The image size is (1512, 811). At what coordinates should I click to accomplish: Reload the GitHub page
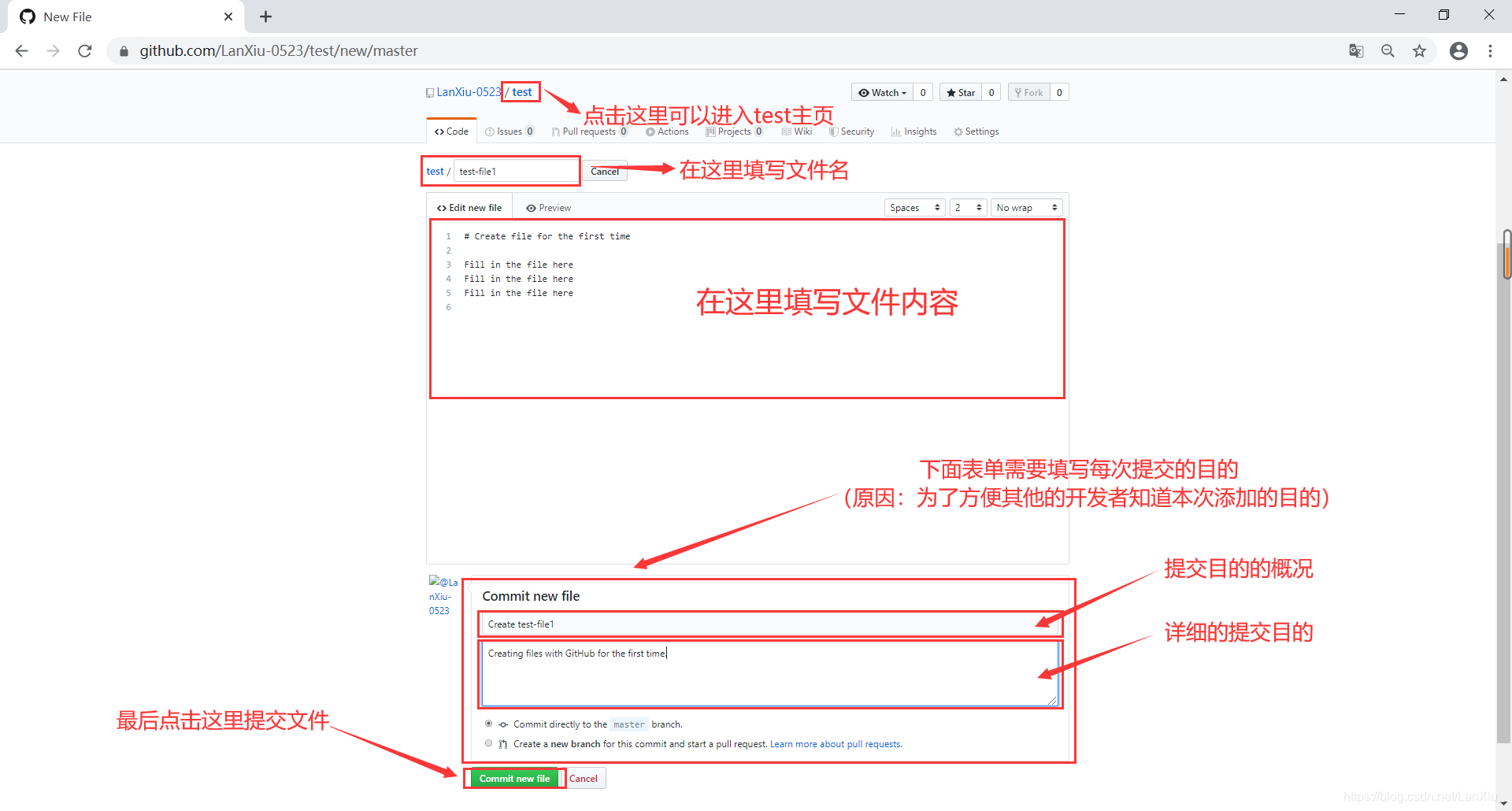[85, 50]
